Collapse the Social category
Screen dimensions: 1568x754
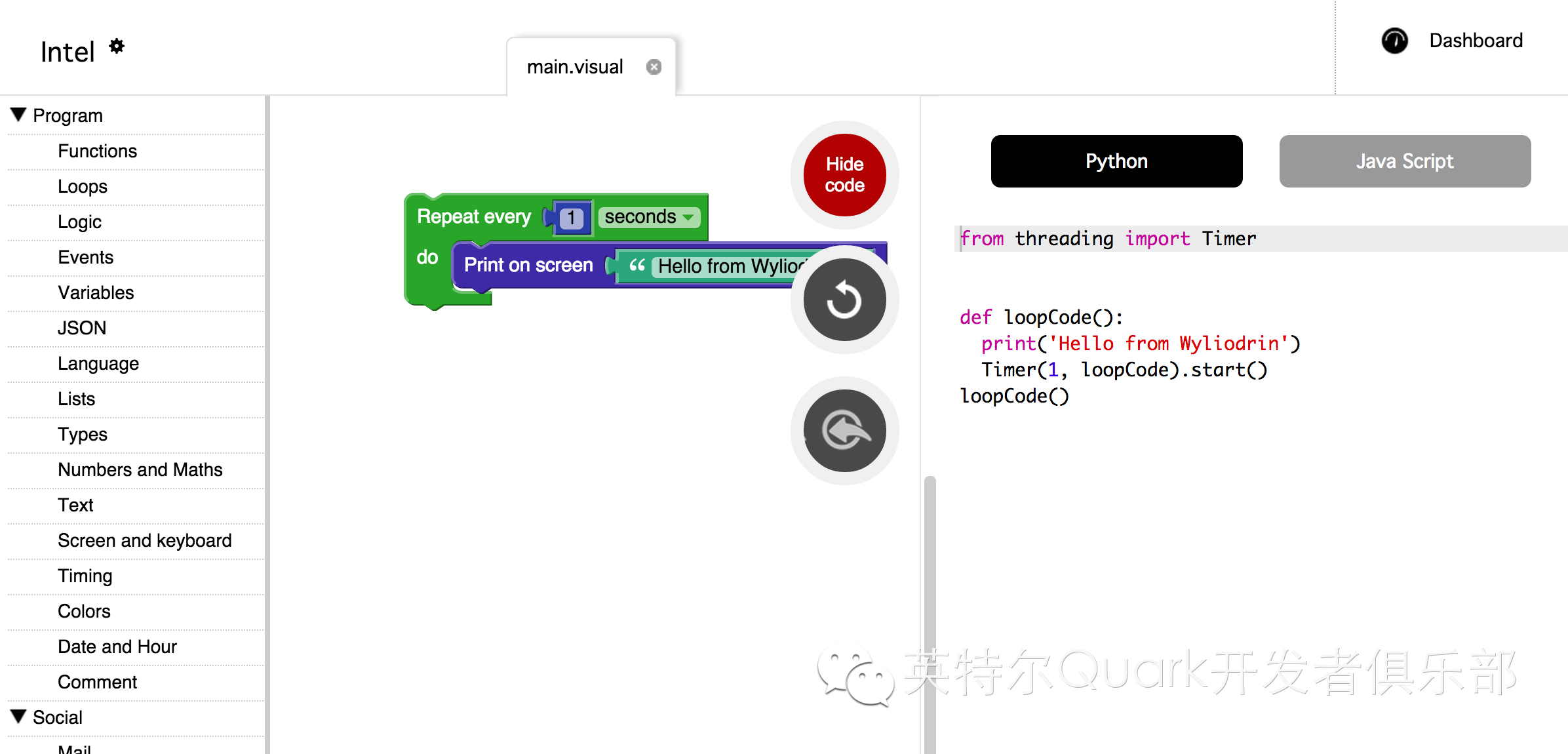[x=18, y=716]
